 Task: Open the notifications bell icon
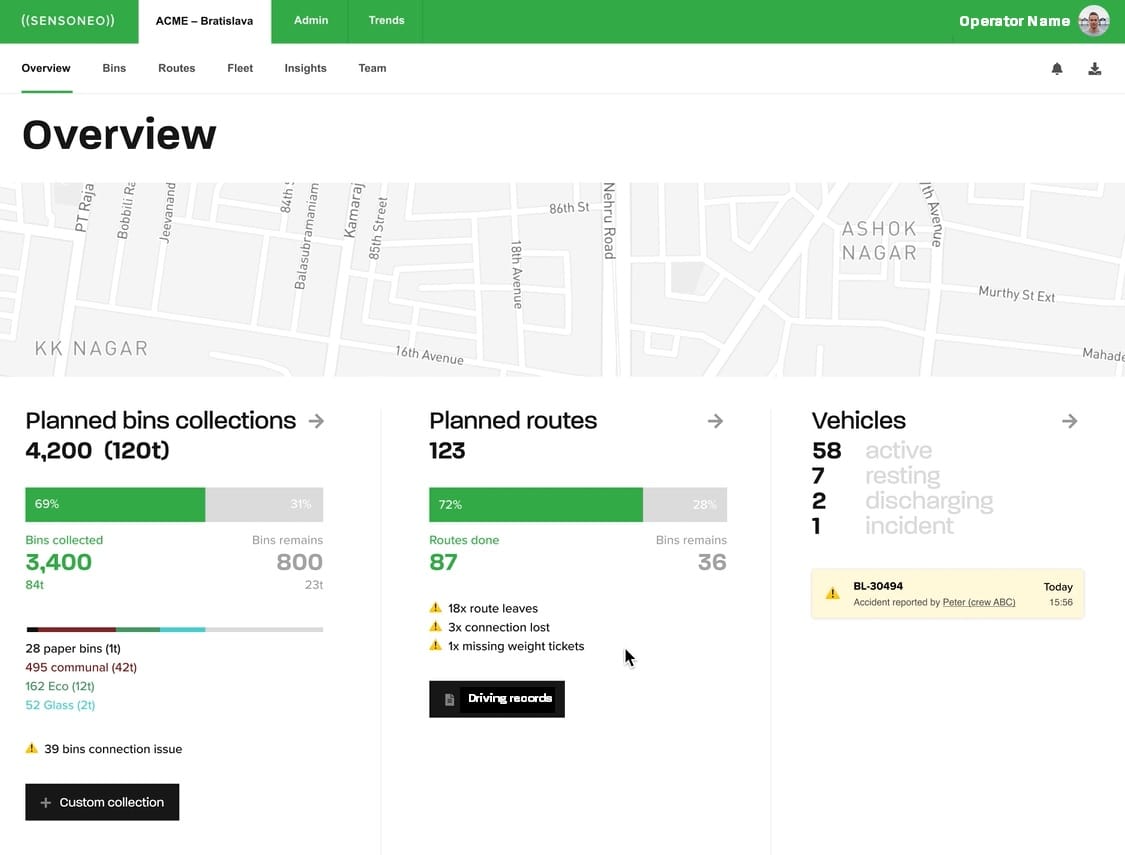pyautogui.click(x=1057, y=69)
